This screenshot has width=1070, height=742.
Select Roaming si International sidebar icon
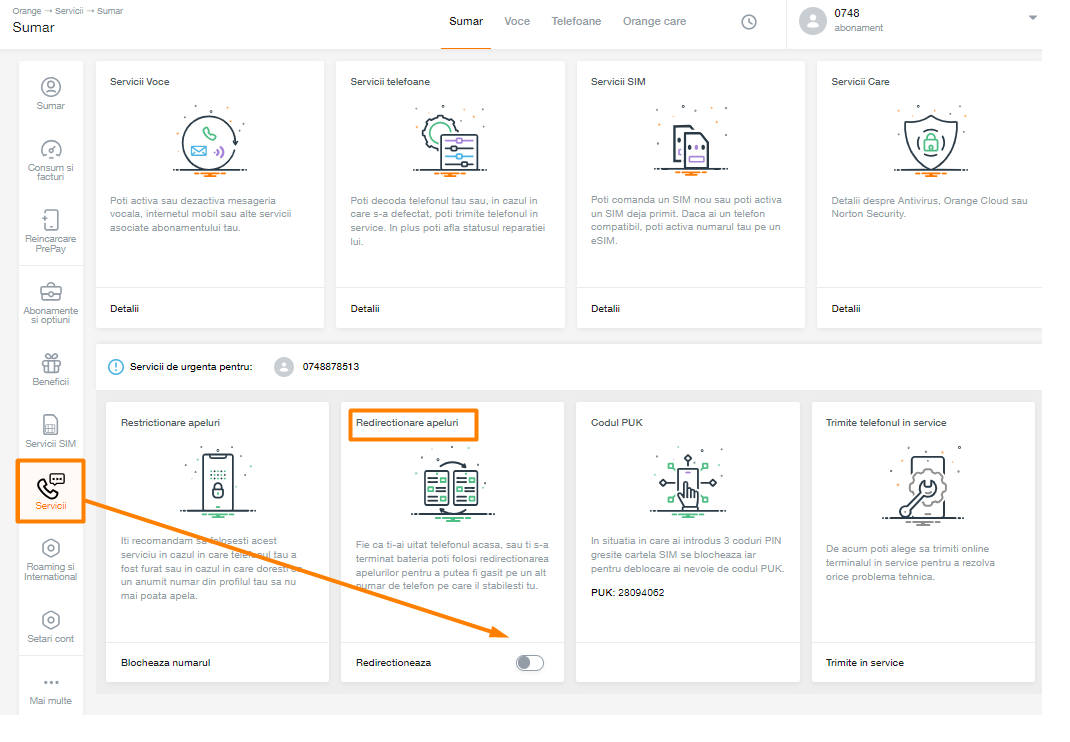click(50, 548)
